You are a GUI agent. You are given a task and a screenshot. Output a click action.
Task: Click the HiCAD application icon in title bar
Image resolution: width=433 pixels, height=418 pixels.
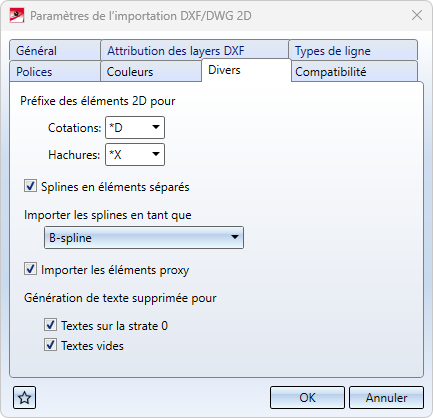pos(17,16)
